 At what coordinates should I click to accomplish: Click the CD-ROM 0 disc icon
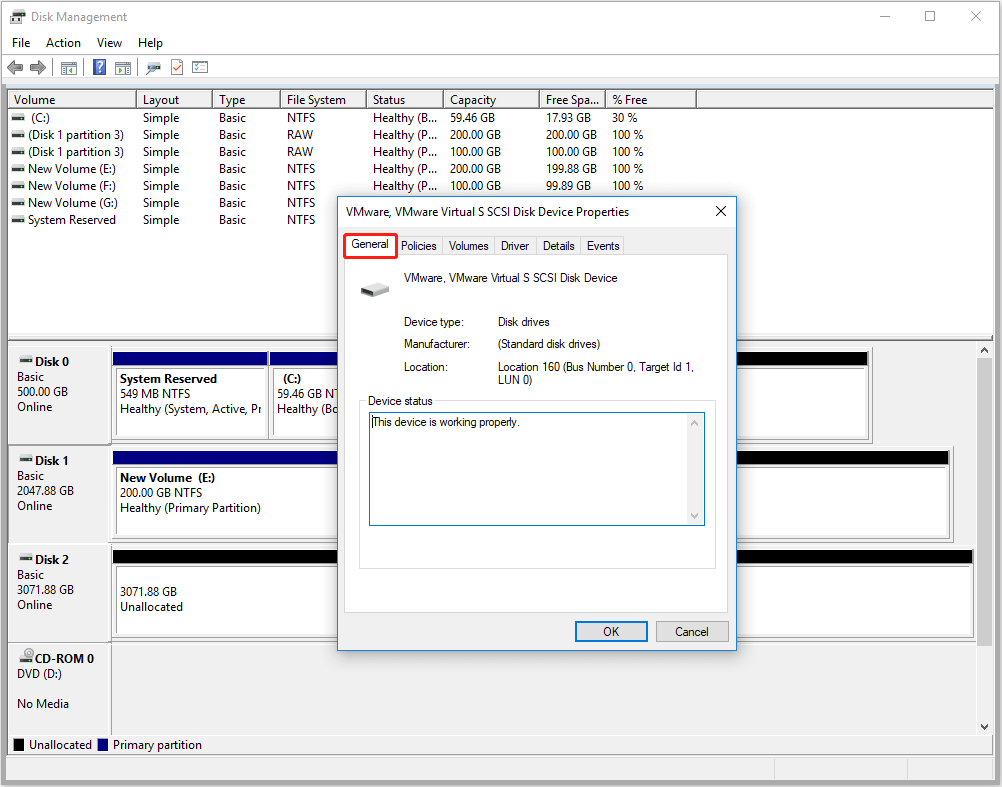tap(26, 655)
